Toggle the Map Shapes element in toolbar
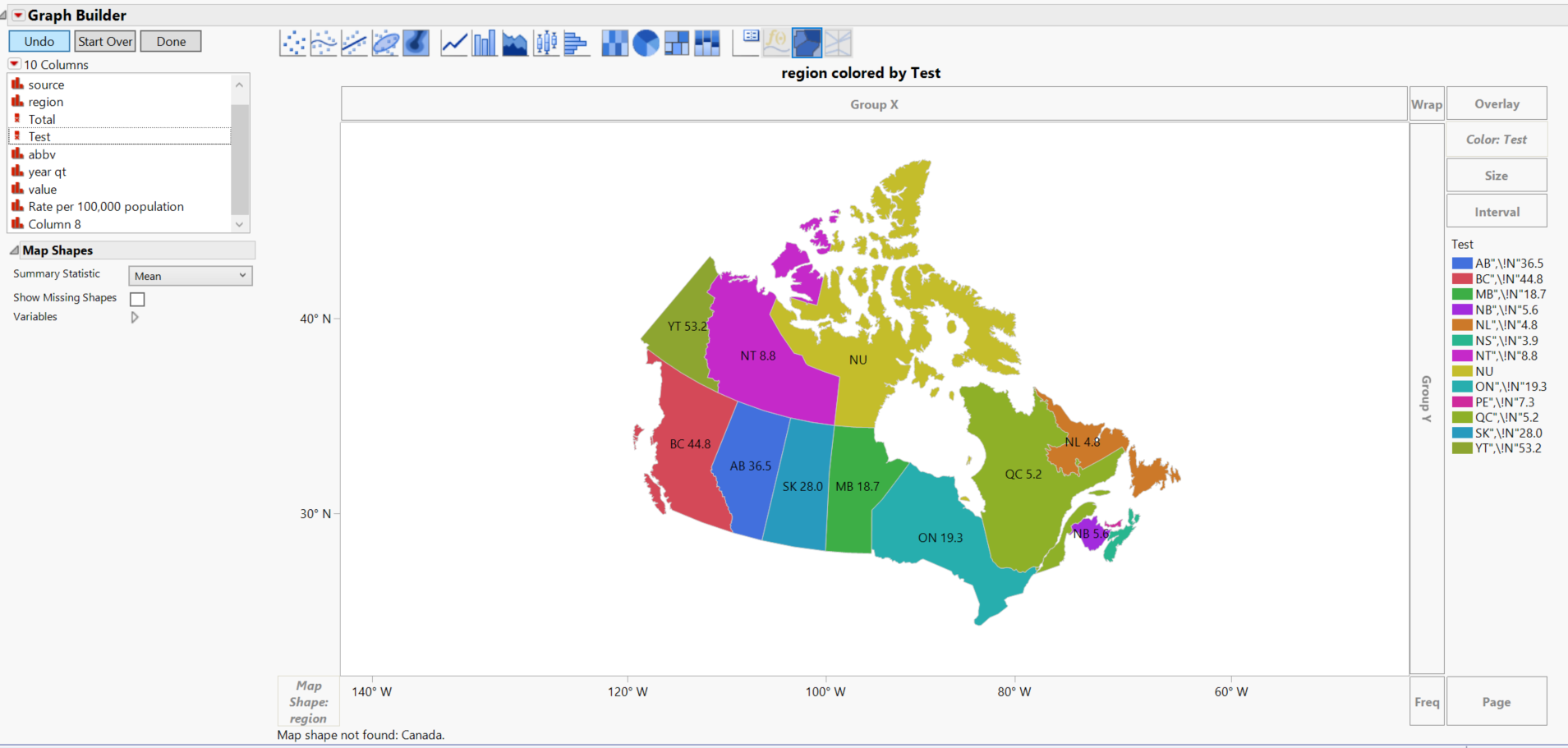The height and width of the screenshot is (748, 1568). pyautogui.click(x=807, y=42)
